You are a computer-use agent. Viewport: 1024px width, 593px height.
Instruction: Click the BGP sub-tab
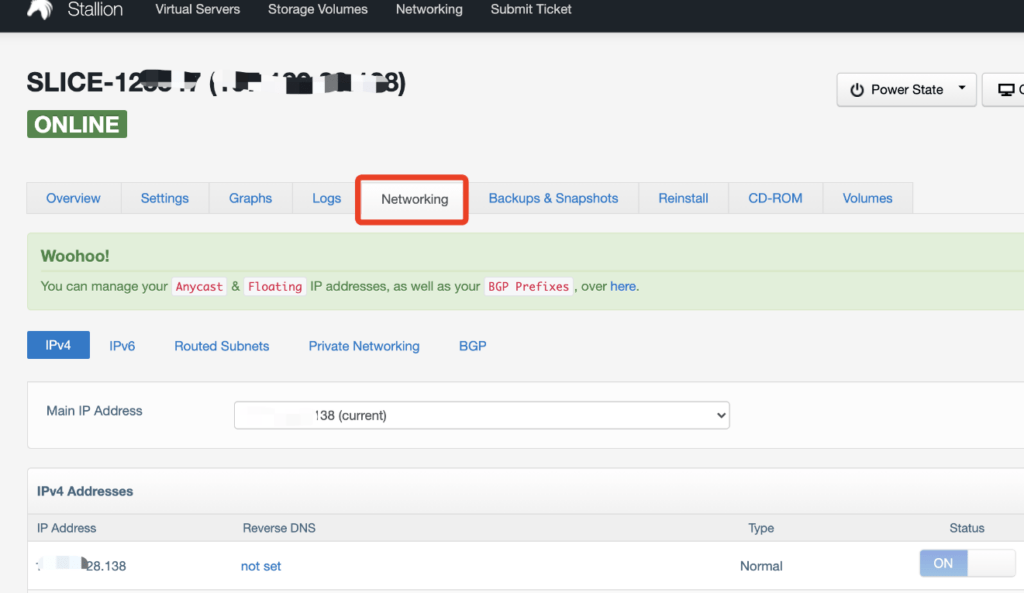click(472, 346)
